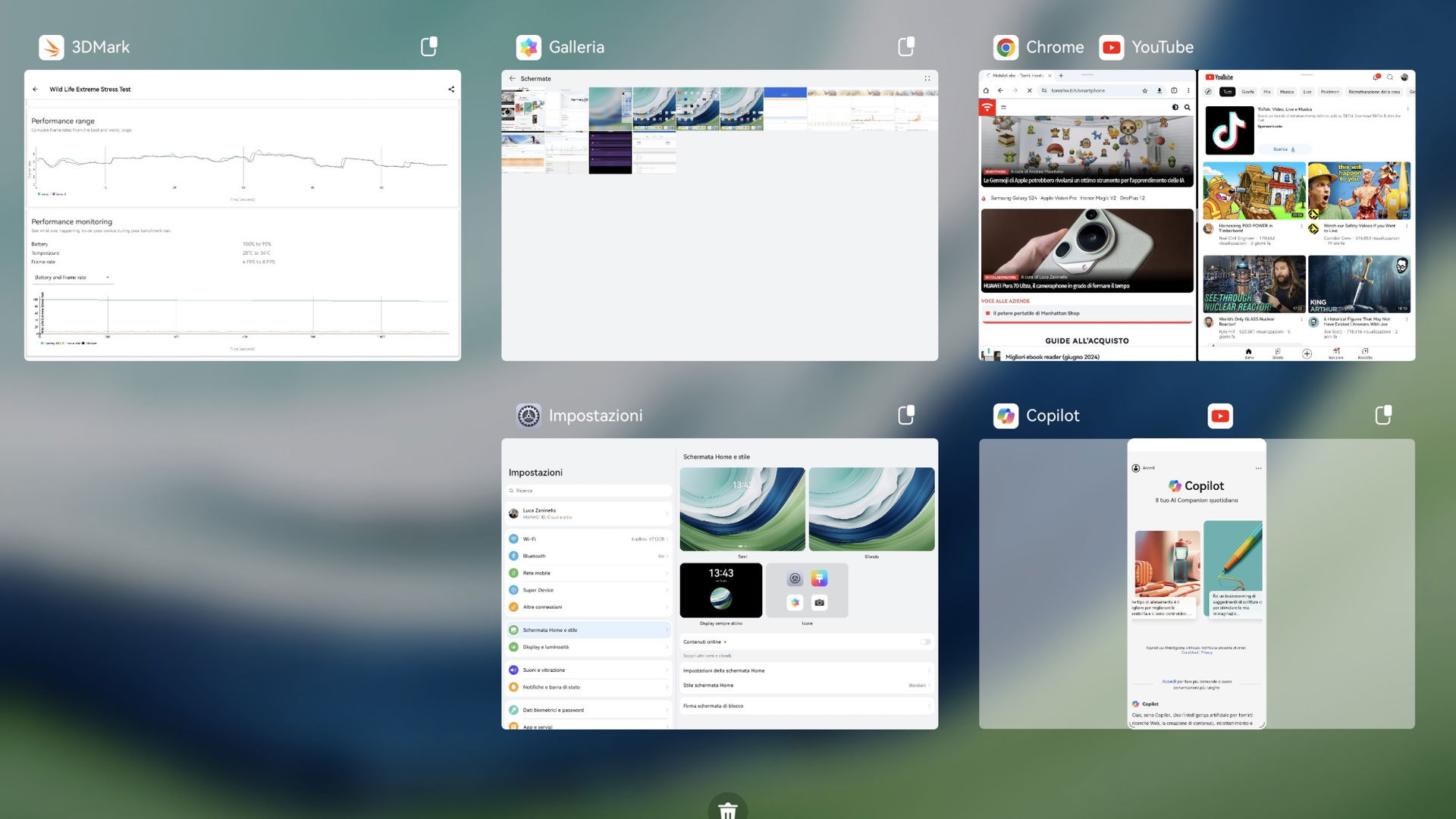Tap the search magnifier on the Tom's Hardware page
Screen dimensions: 1456x819
[x=1187, y=107]
